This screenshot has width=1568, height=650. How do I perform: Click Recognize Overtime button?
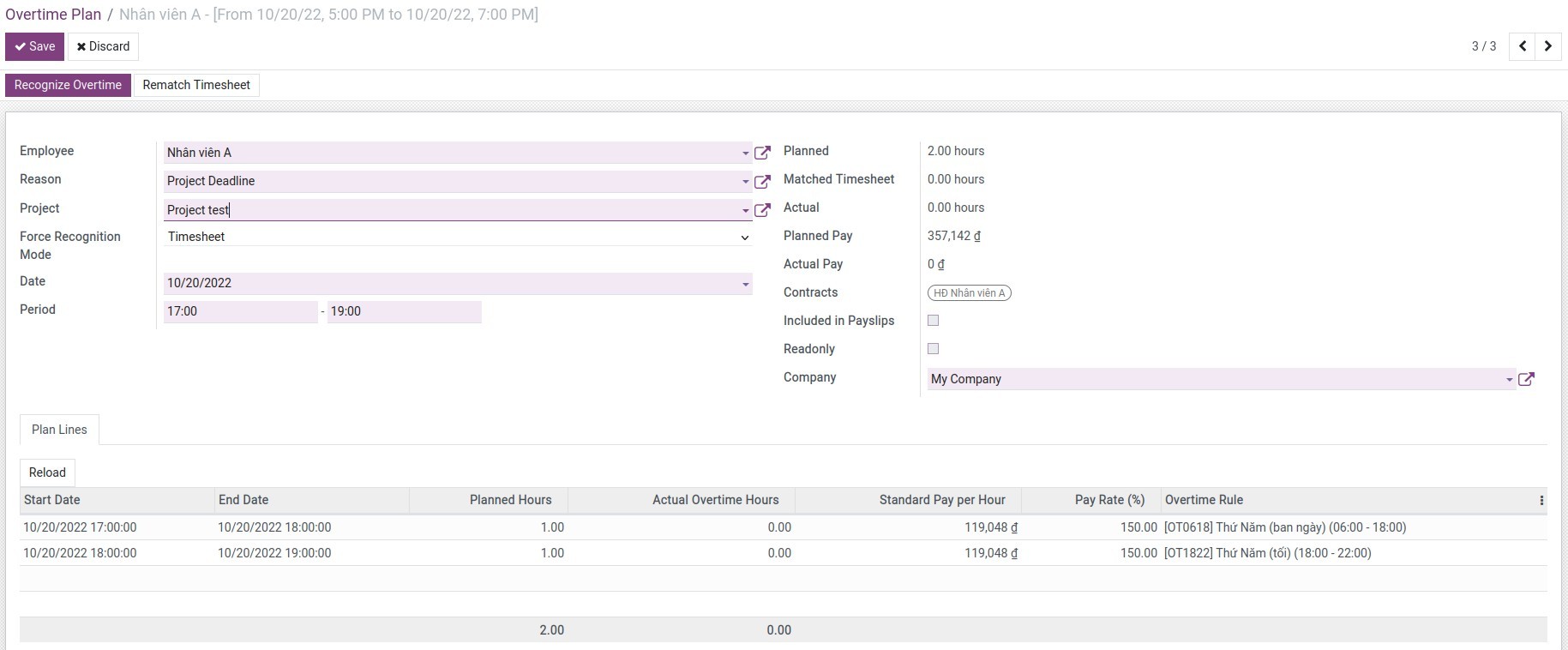click(68, 85)
